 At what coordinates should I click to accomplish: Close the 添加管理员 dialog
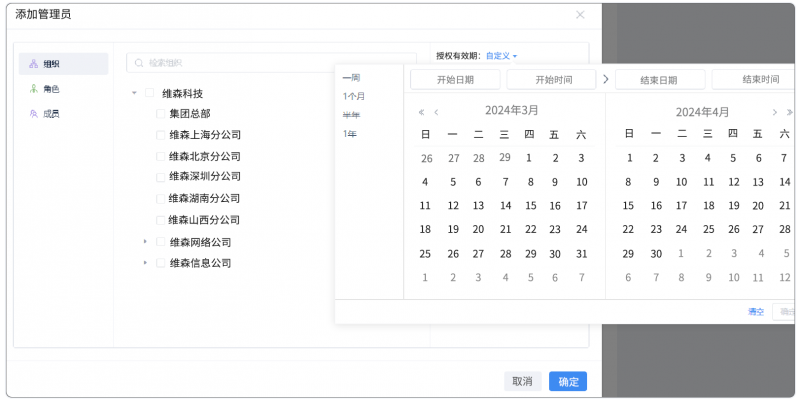pyautogui.click(x=580, y=15)
